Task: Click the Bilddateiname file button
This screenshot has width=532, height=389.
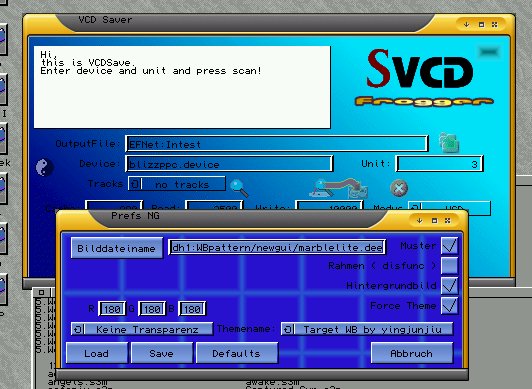Action: [117, 248]
